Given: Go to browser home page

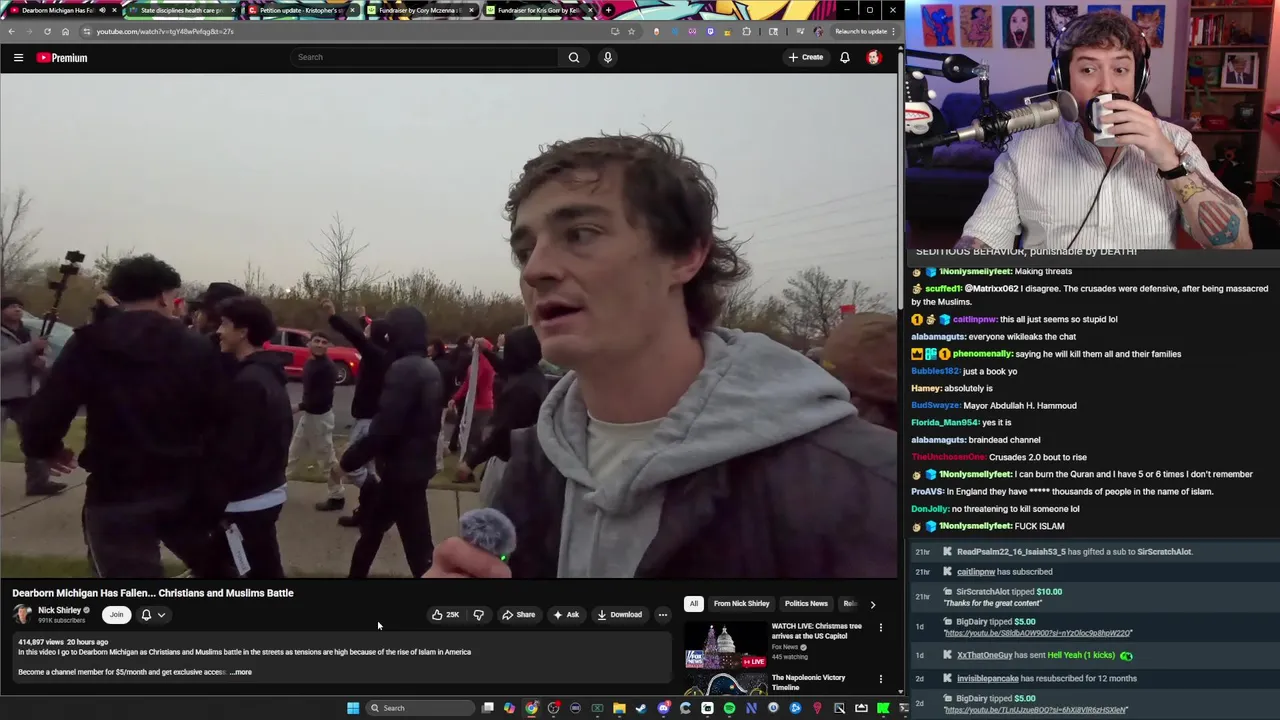Looking at the screenshot, I should (65, 31).
